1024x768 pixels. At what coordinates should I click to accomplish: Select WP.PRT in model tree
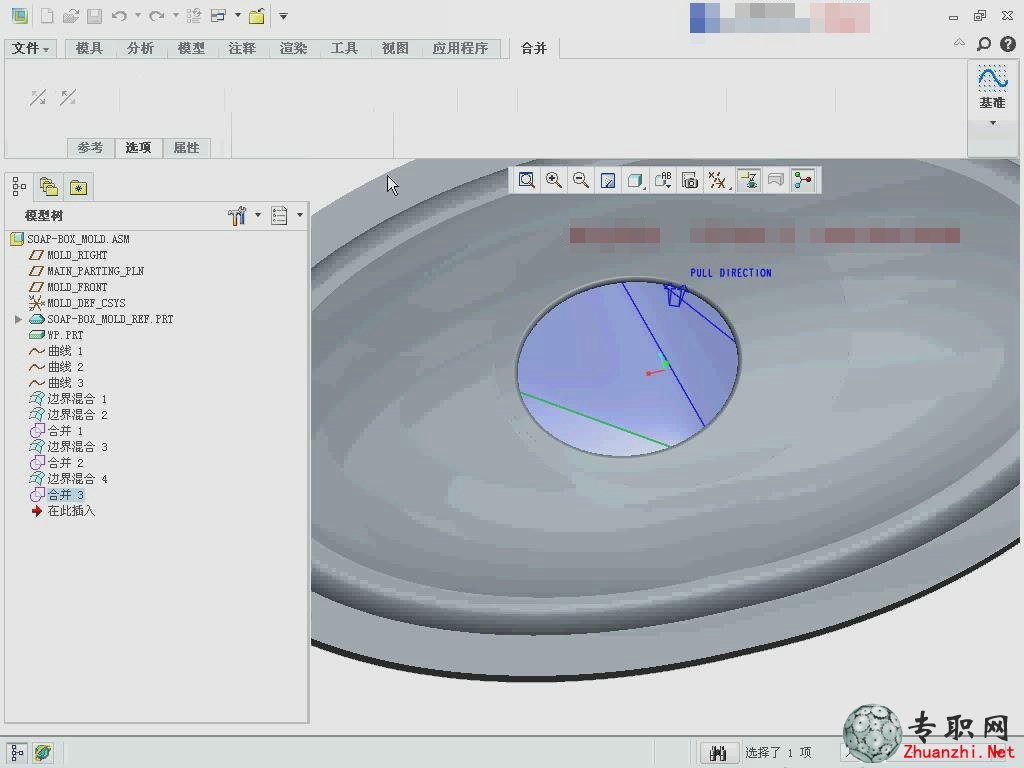pos(65,335)
